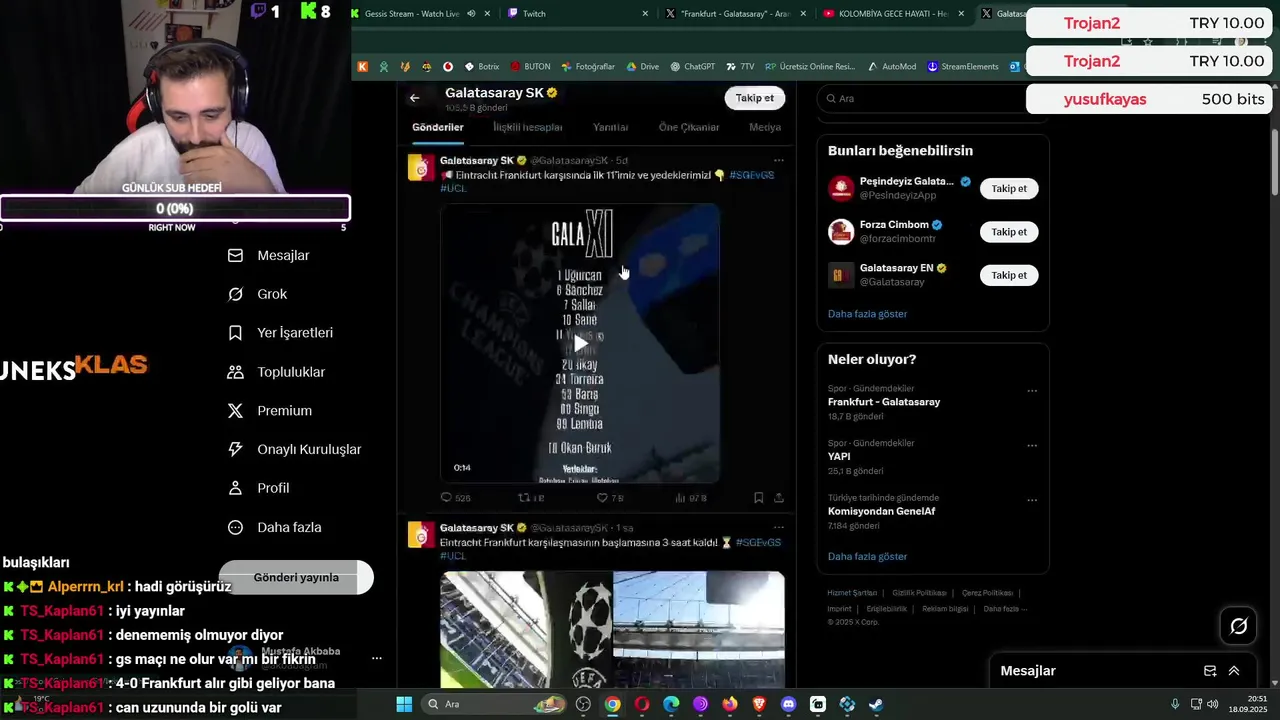The height and width of the screenshot is (720, 1280).
Task: Open Hizmet Şartları footer link
Action: 852,593
